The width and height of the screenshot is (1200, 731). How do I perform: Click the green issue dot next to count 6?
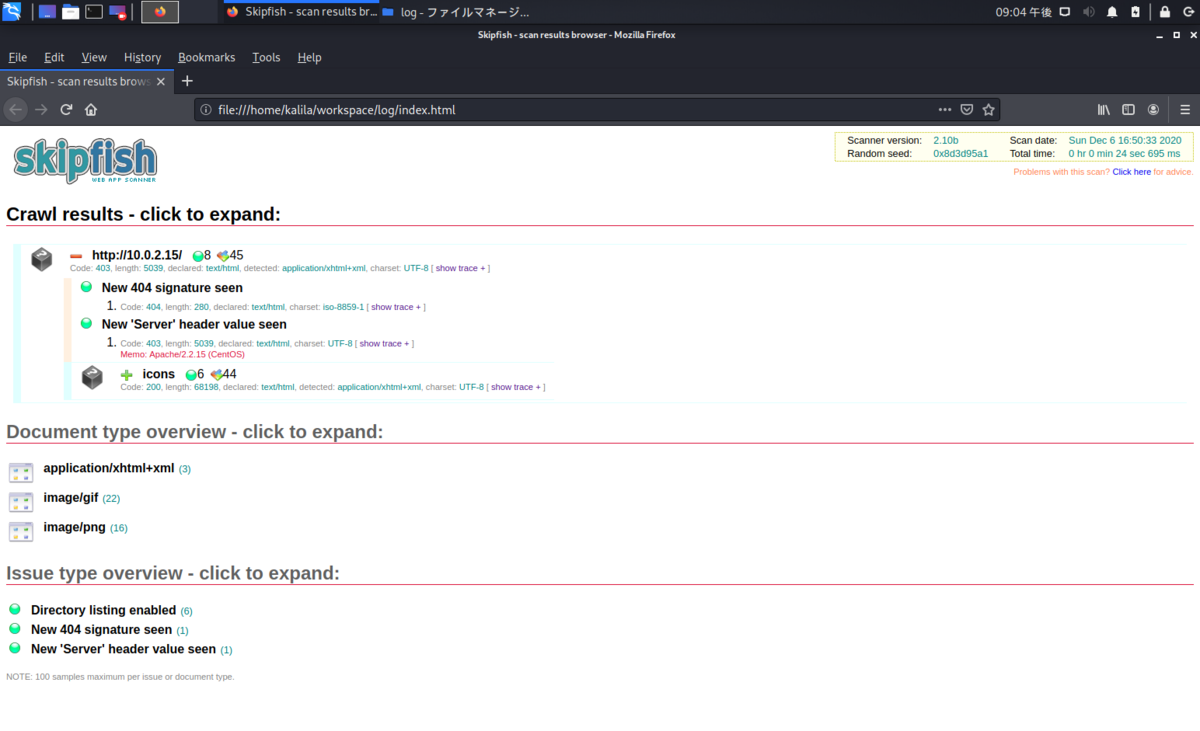pos(191,375)
